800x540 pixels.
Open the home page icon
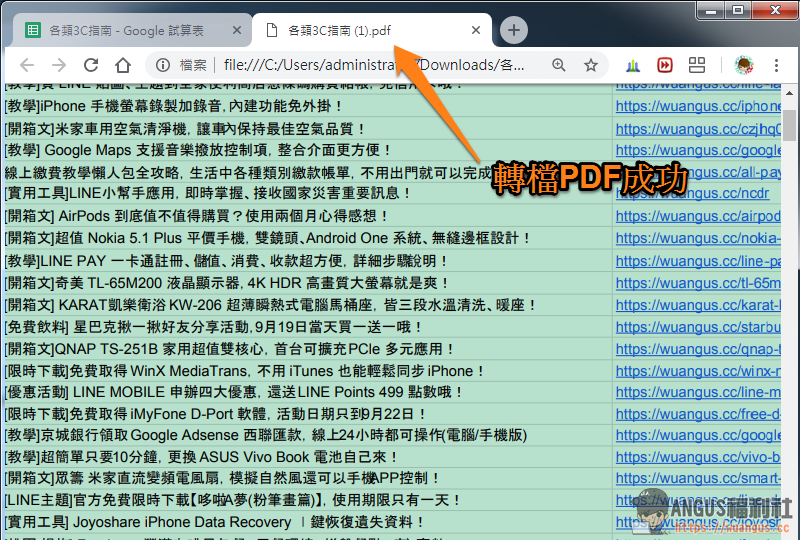click(x=122, y=65)
